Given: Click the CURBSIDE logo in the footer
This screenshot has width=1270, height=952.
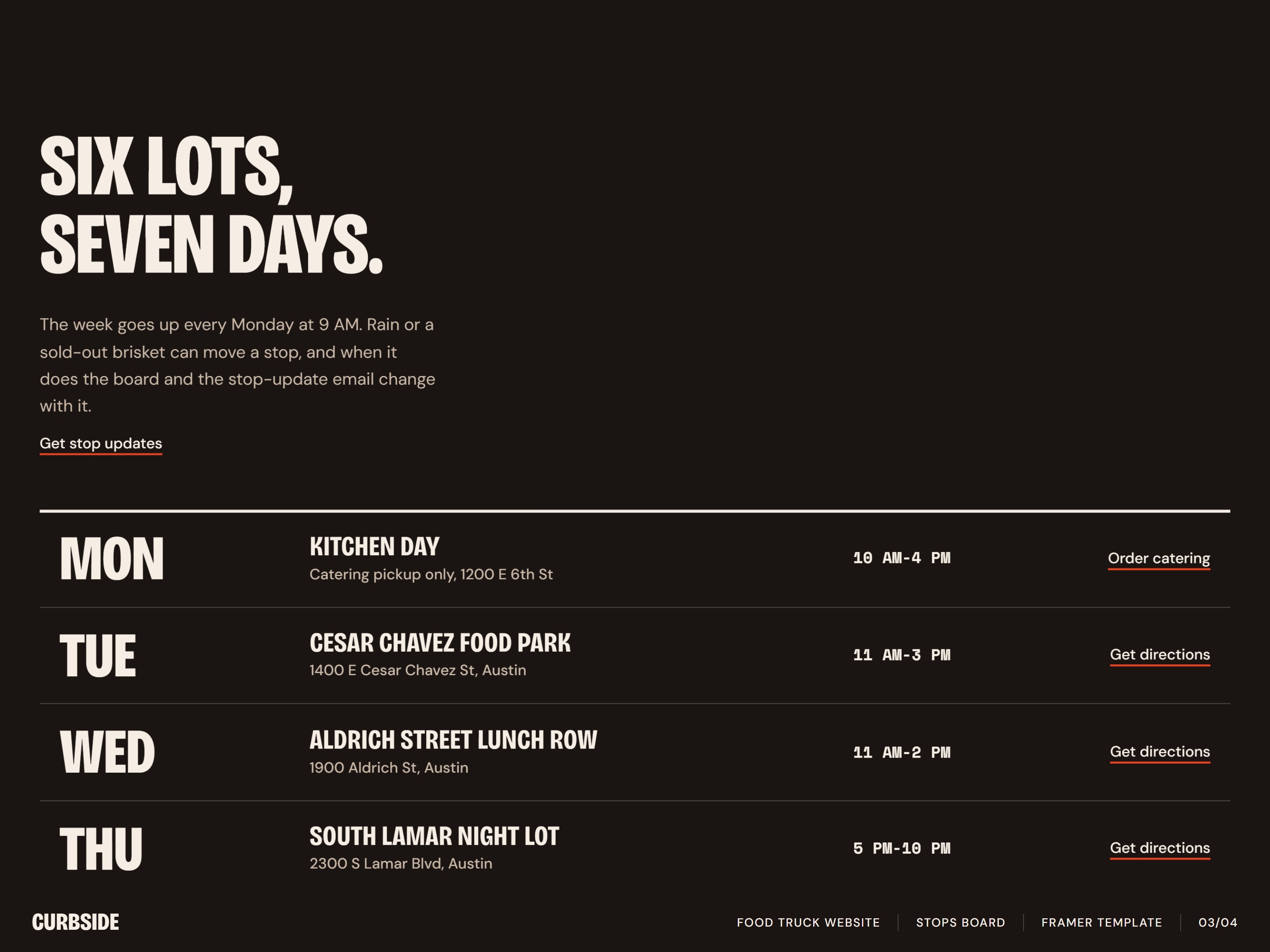Looking at the screenshot, I should [x=75, y=922].
